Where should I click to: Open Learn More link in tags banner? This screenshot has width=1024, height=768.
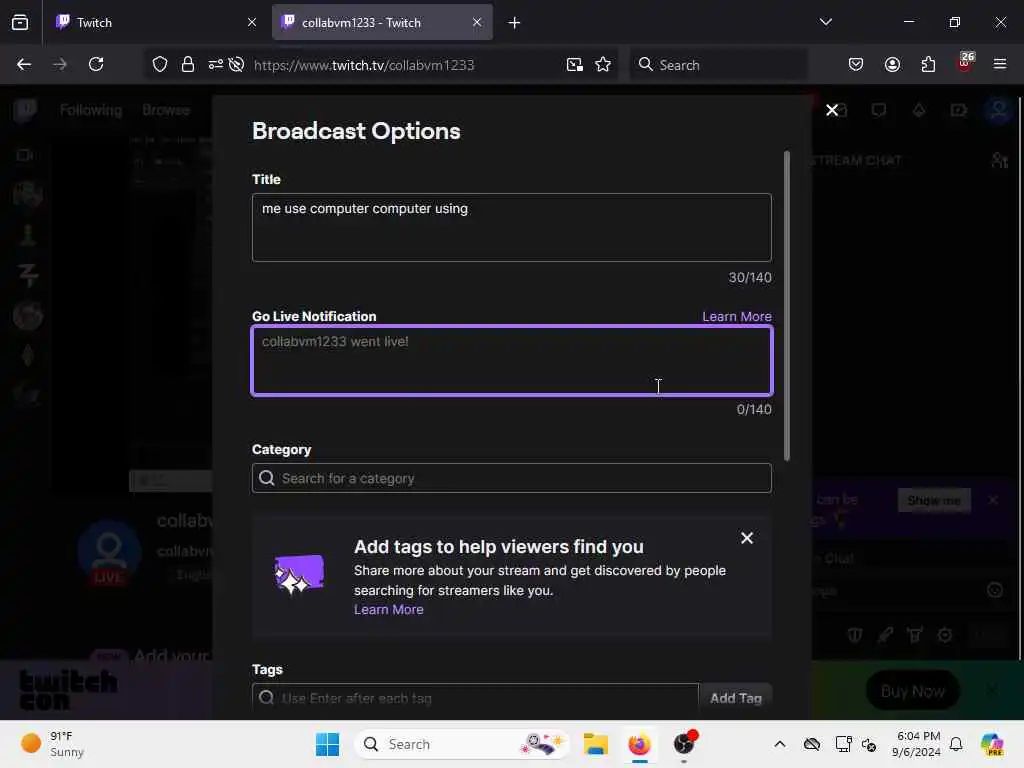389,609
